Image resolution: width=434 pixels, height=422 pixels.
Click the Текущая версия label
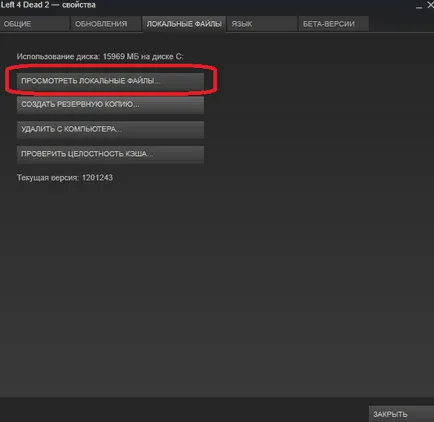(x=48, y=178)
